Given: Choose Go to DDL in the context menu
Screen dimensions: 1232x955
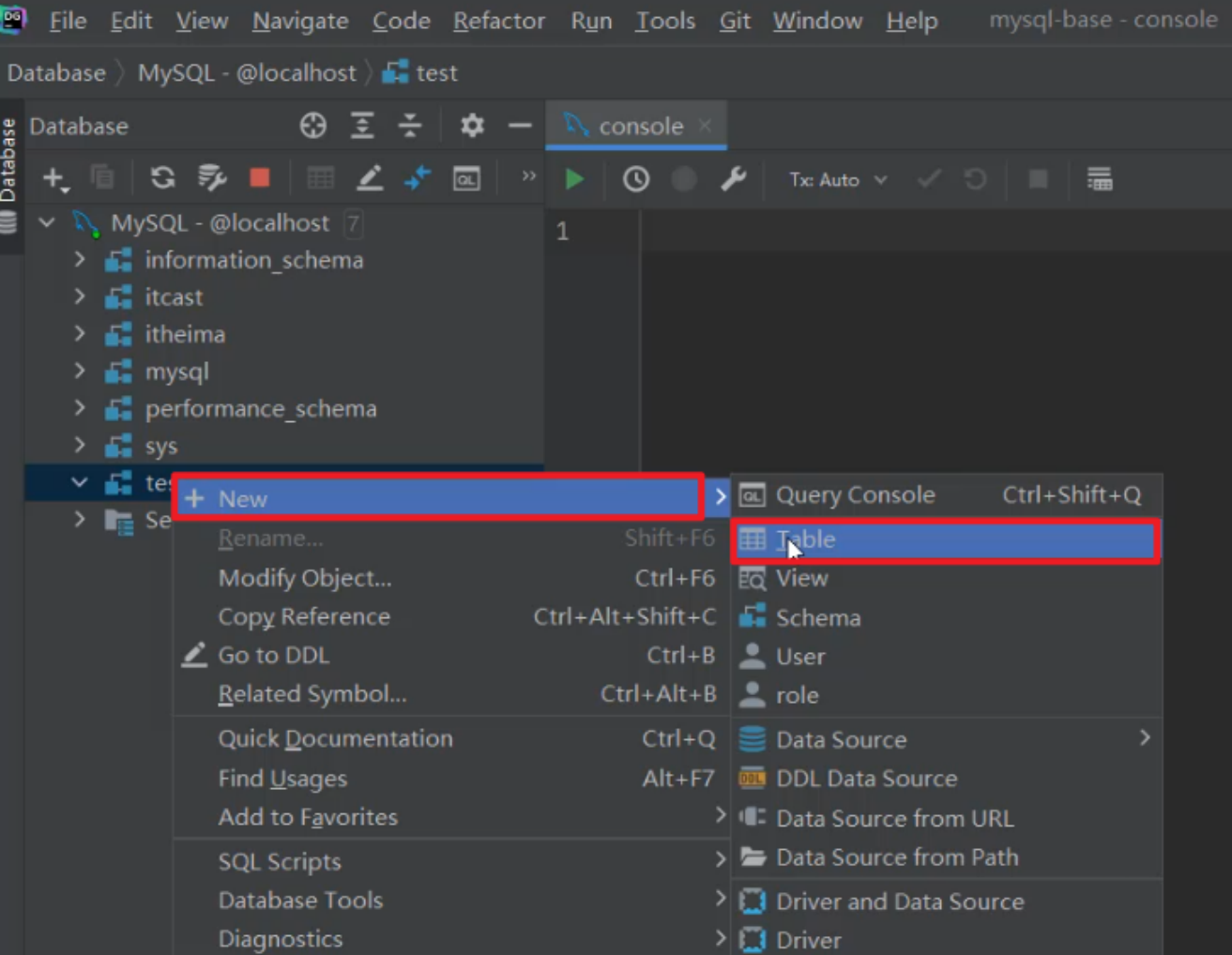Looking at the screenshot, I should [450, 655].
